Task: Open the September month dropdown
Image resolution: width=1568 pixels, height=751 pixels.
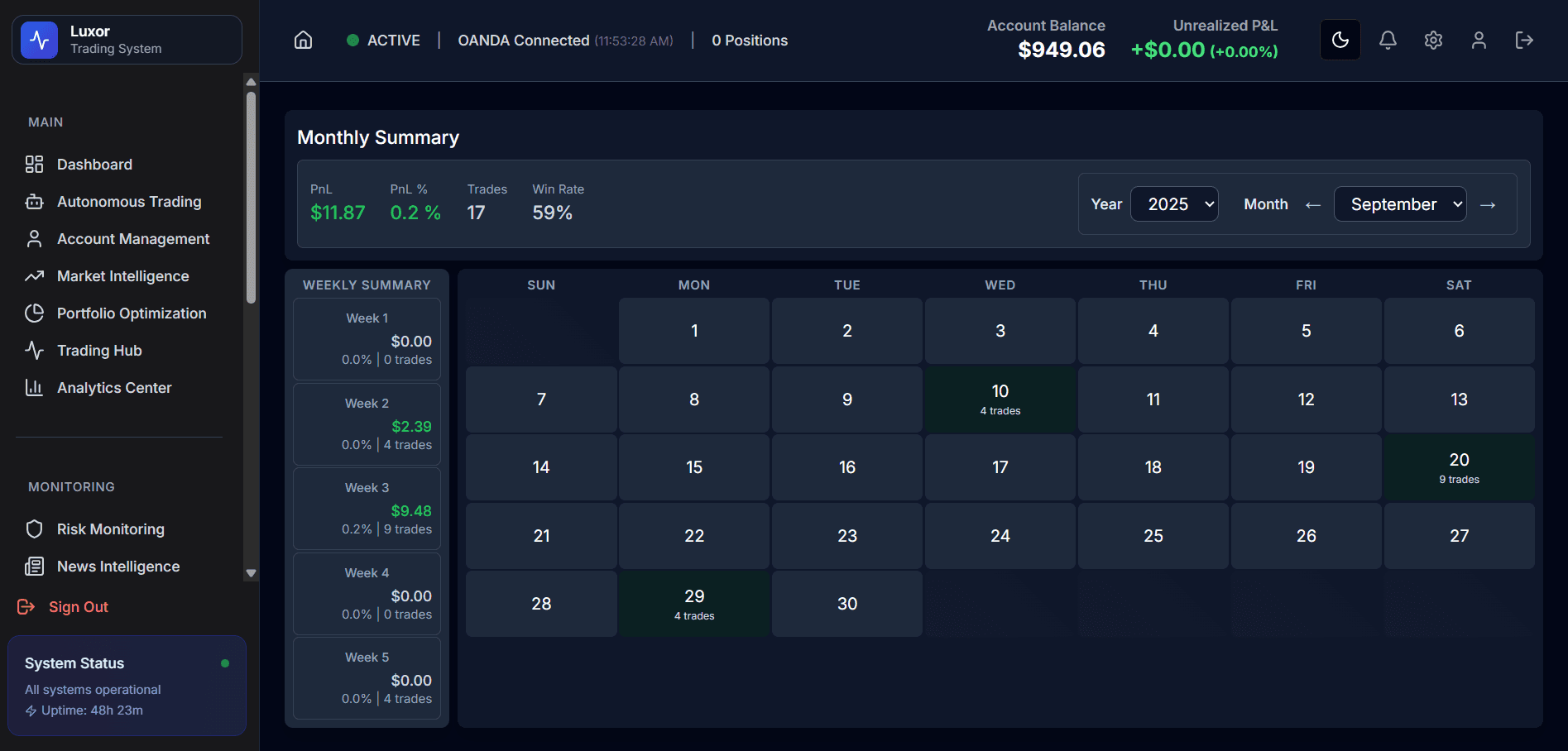Action: [1400, 204]
